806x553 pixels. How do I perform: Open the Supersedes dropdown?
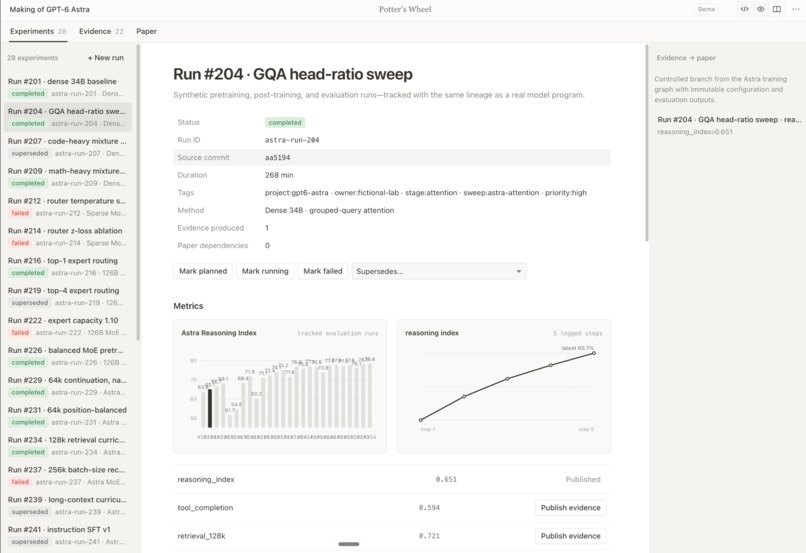tap(439, 271)
